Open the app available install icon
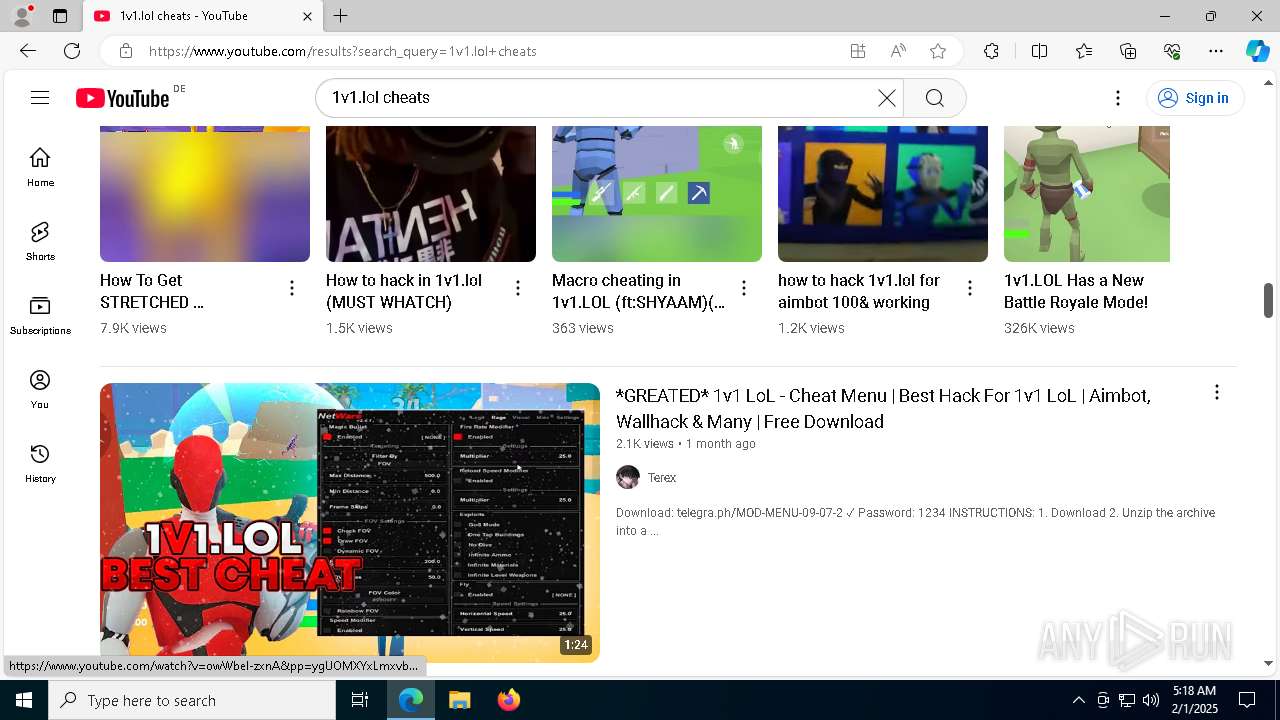Image resolution: width=1280 pixels, height=720 pixels. (x=858, y=51)
